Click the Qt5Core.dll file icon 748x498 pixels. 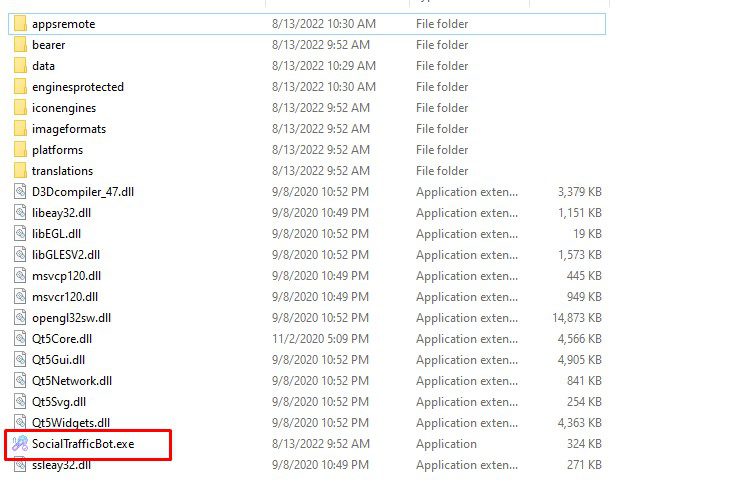pyautogui.click(x=20, y=338)
